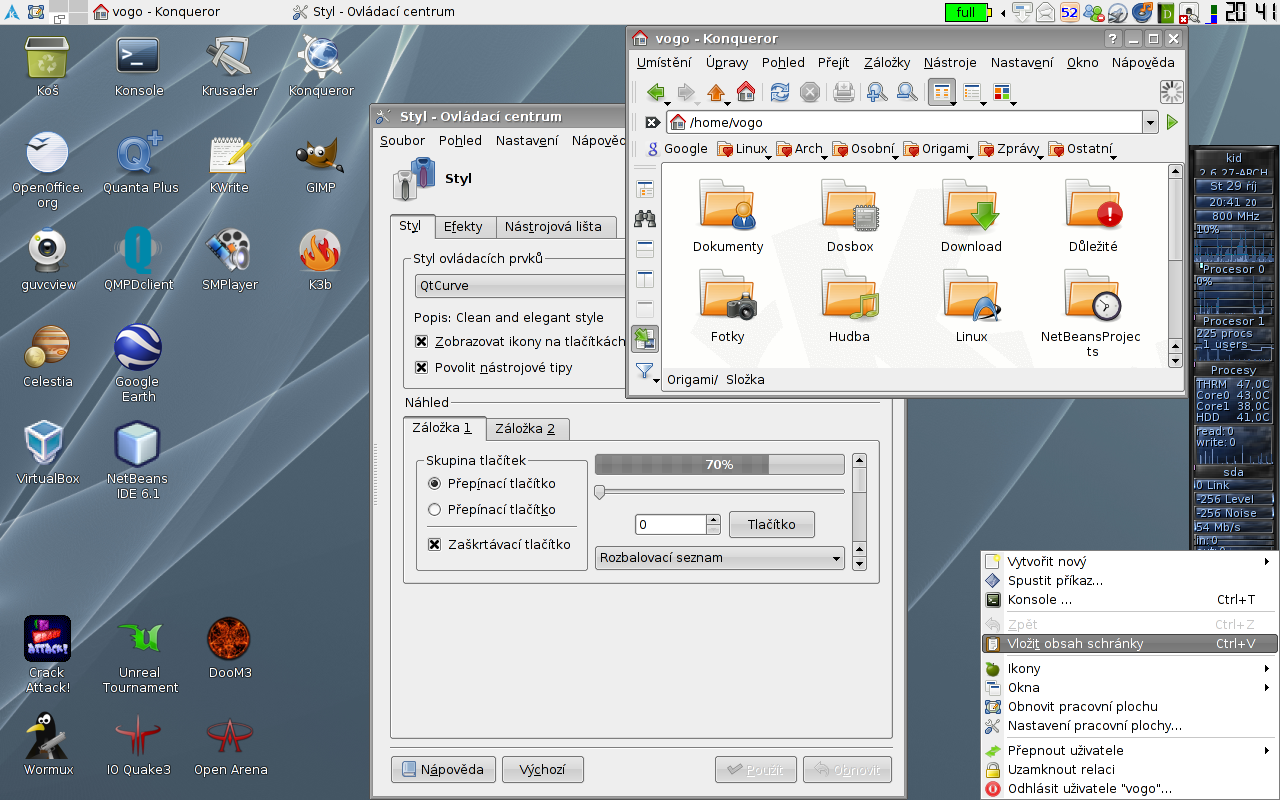Choose 'Spustit příkaz...' from context menu
Viewport: 1280px width, 800px height.
[1129, 580]
